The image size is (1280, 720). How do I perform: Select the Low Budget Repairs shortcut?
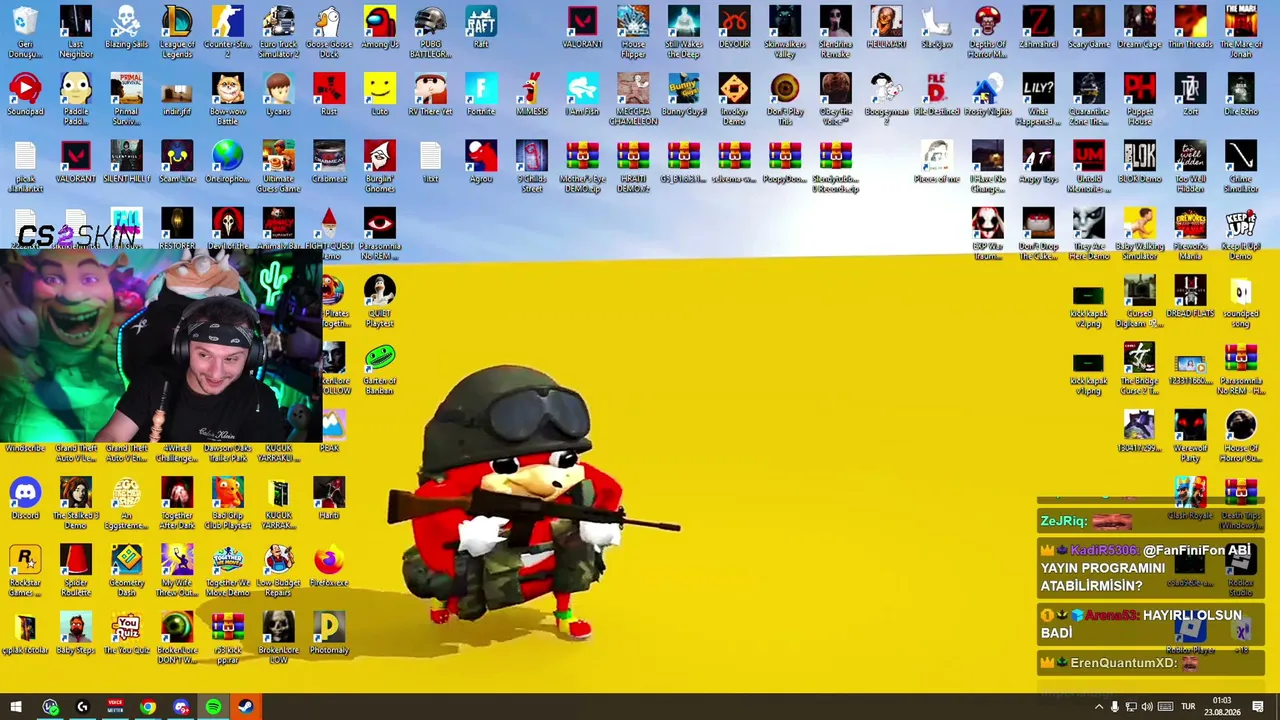278,570
